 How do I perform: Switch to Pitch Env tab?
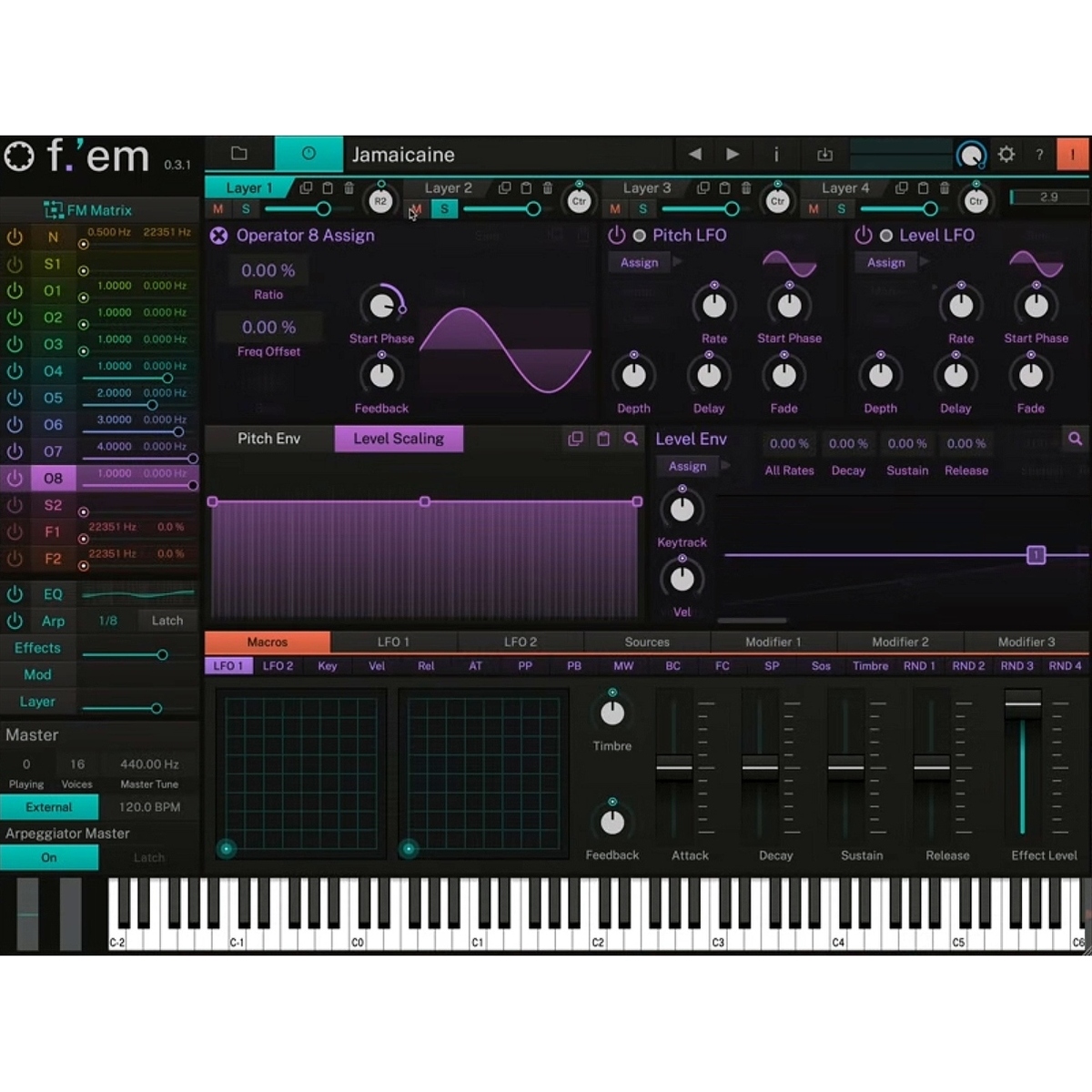tap(268, 439)
